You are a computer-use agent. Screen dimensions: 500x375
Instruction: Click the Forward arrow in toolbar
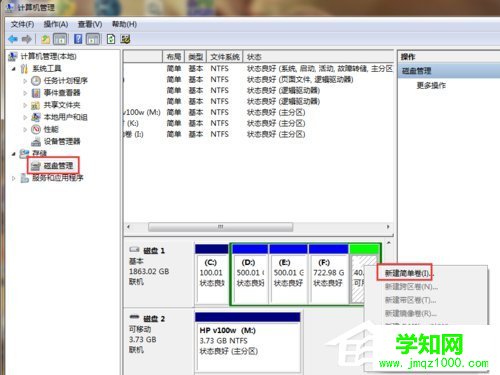[x=27, y=39]
